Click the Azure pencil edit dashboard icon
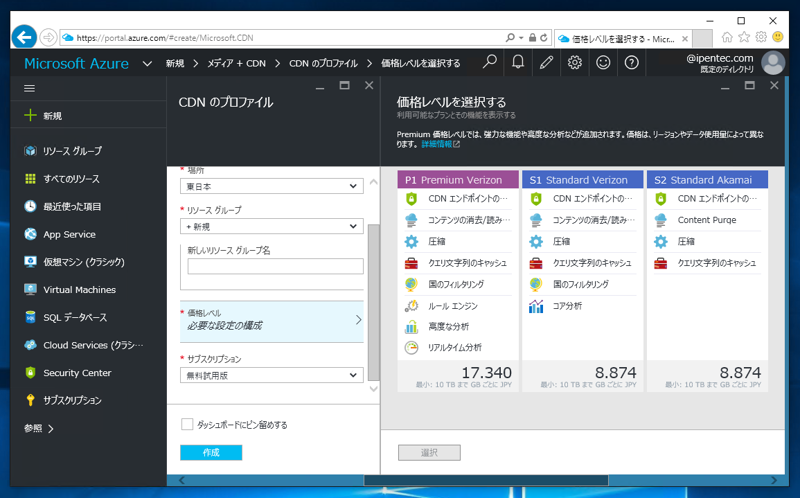Screen dimensions: 800x498 546,62
